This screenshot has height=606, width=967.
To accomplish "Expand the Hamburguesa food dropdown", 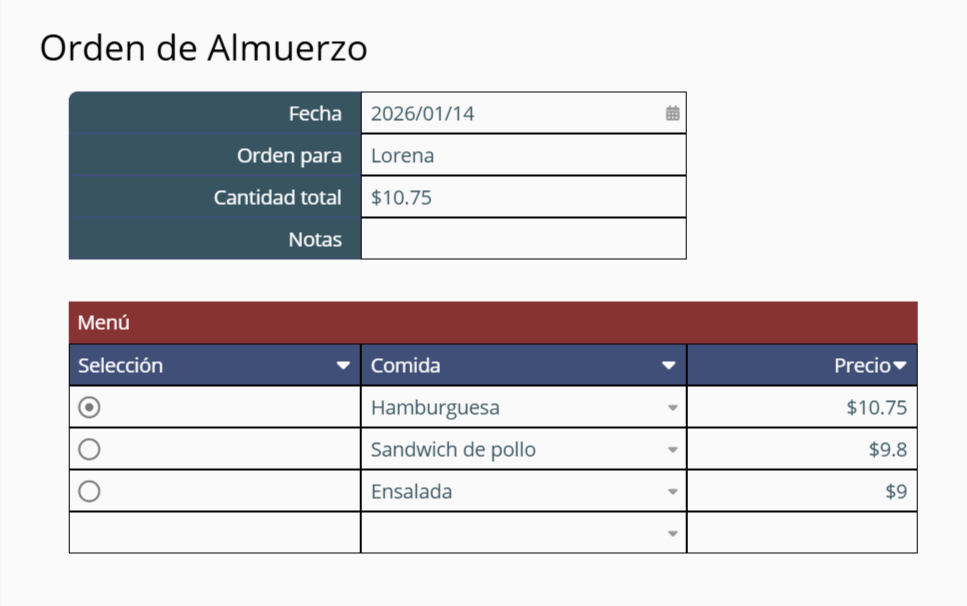I will [x=672, y=407].
